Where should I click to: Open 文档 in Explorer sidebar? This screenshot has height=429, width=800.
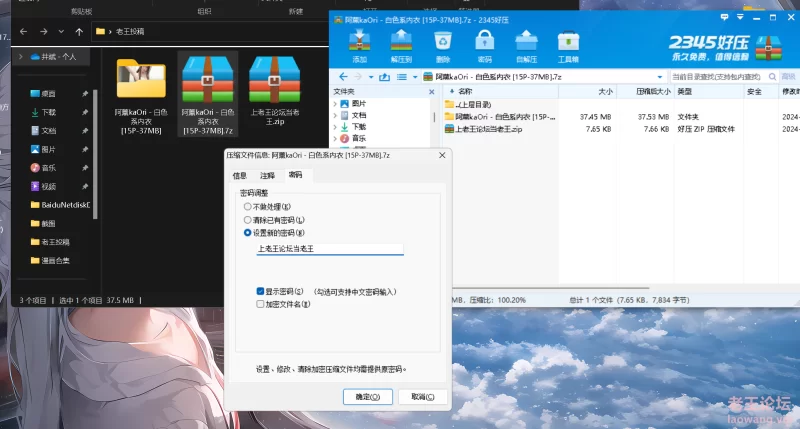[x=48, y=131]
